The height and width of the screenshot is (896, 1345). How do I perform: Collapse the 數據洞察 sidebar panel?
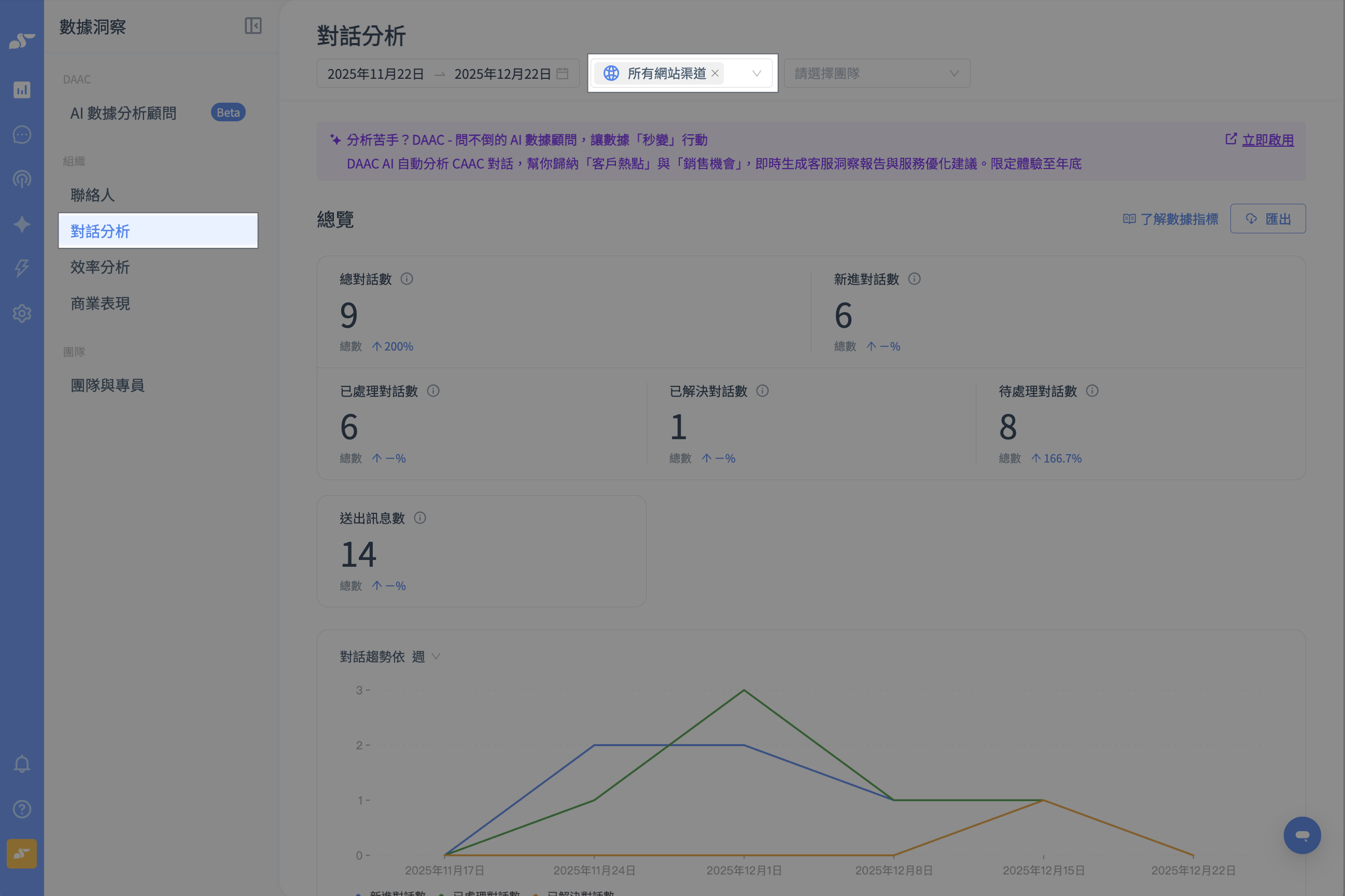(x=253, y=26)
